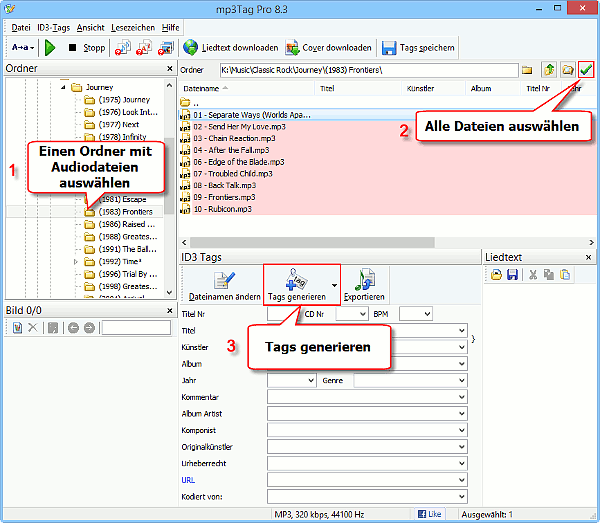600x523 pixels.
Task: Click the blue floppy Tags speichern icon
Action: point(389,48)
